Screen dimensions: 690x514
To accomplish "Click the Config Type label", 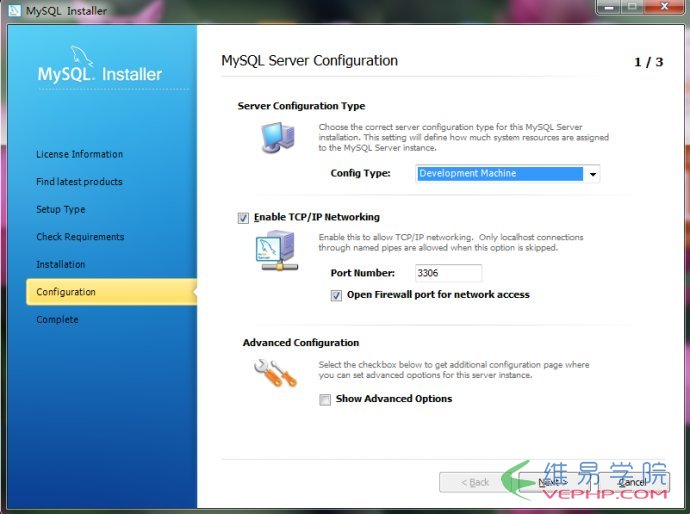I will click(x=360, y=173).
